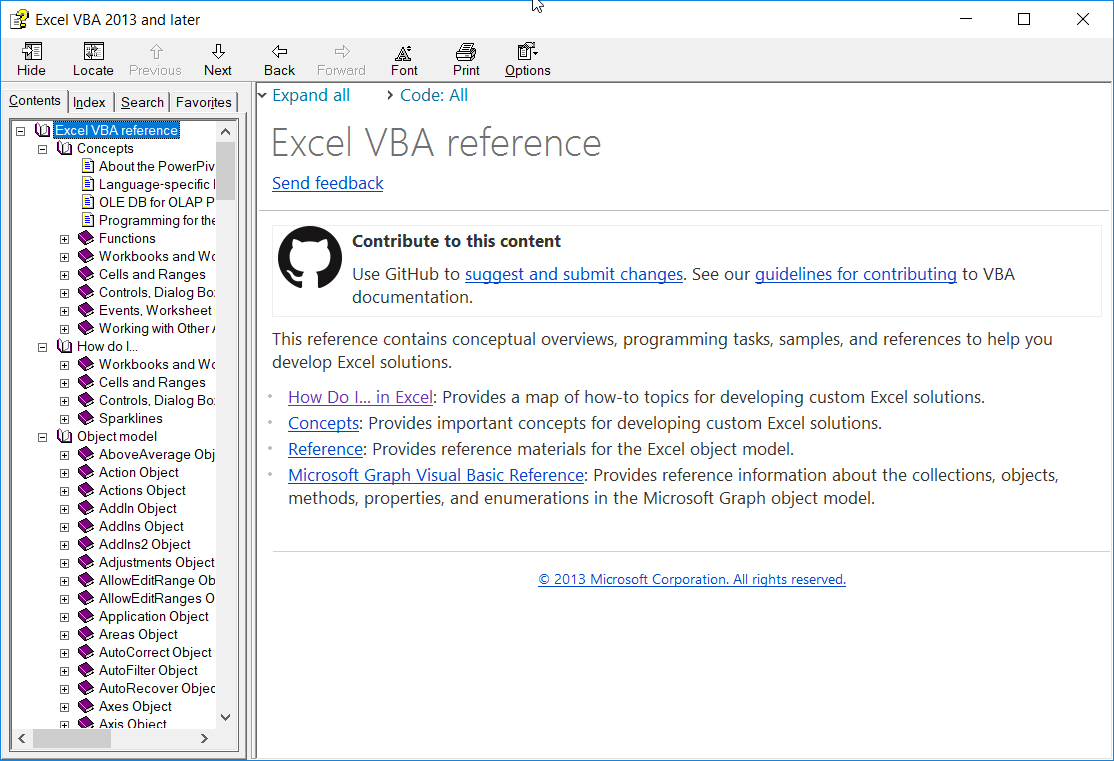This screenshot has width=1114, height=761.
Task: Expand the AddIn Object node
Action: coord(64,509)
